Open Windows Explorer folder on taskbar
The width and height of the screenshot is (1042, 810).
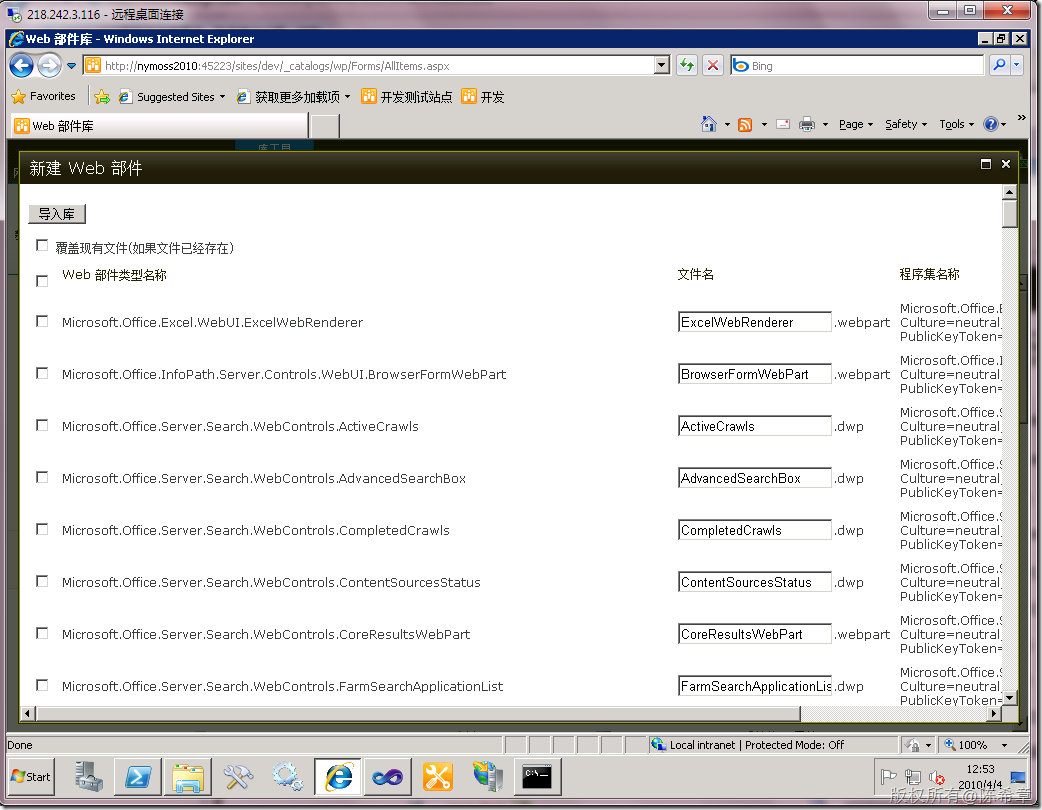point(188,776)
